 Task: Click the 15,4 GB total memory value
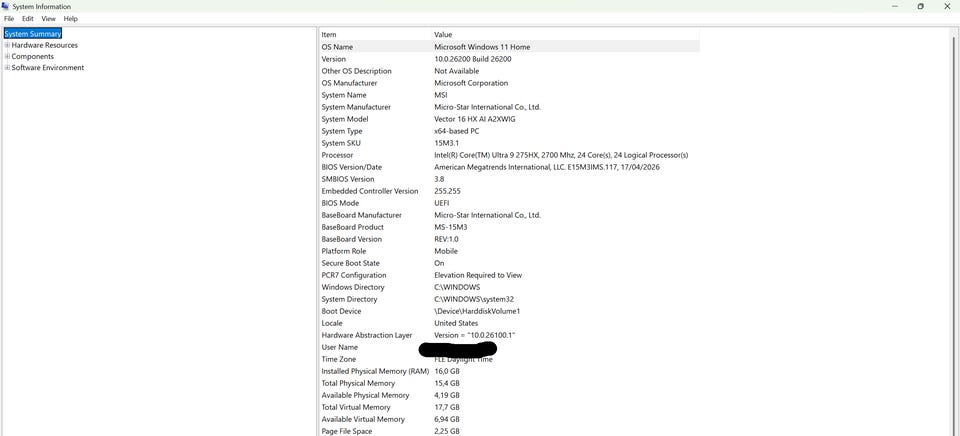(447, 383)
